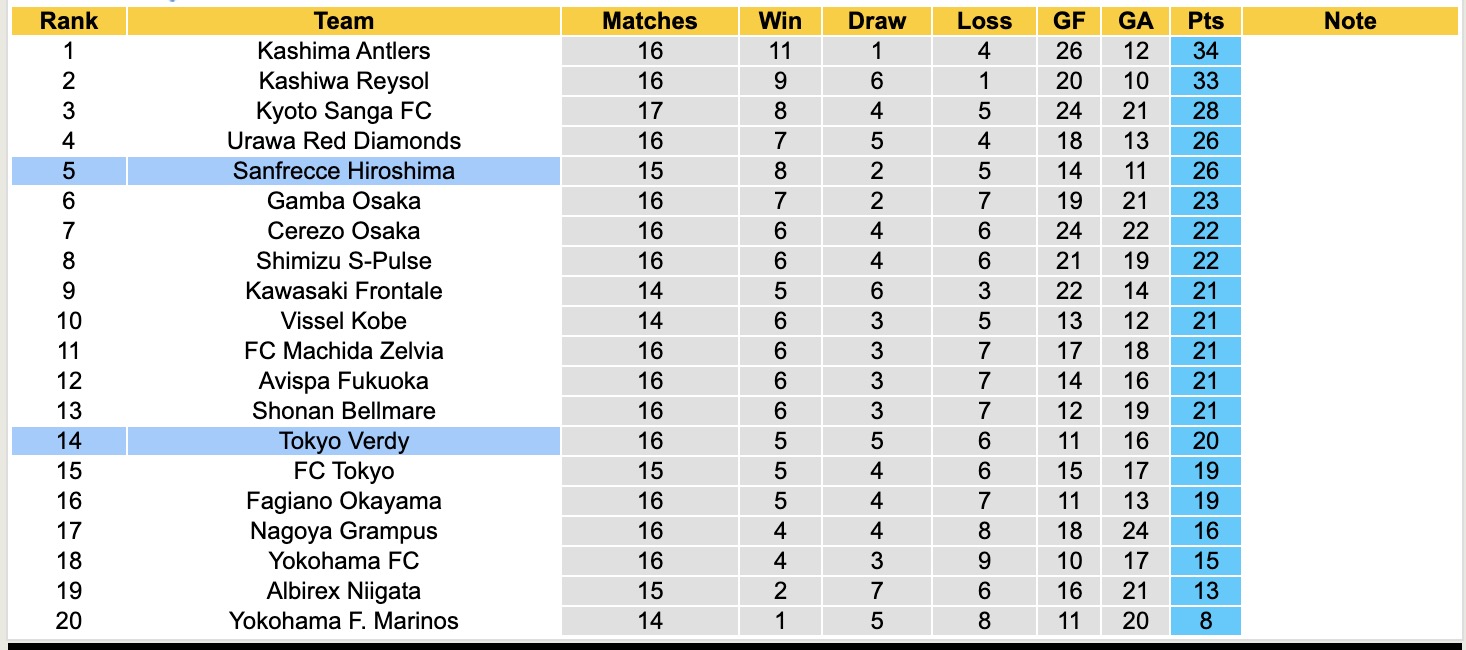Screen dimensions: 1466x650
Task: Select the Win column header
Action: (780, 21)
